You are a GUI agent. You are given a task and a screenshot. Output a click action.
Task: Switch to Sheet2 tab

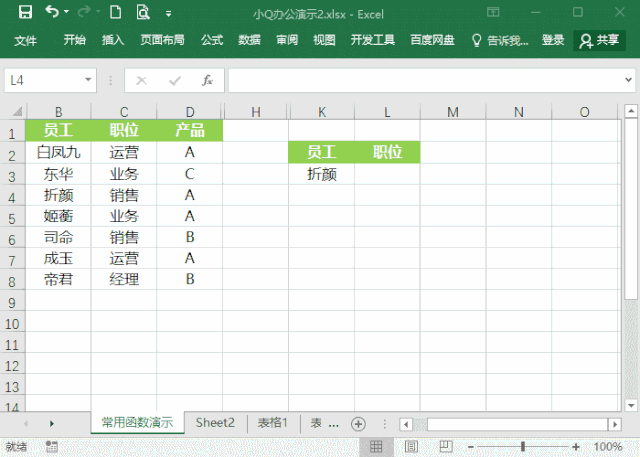(215, 423)
